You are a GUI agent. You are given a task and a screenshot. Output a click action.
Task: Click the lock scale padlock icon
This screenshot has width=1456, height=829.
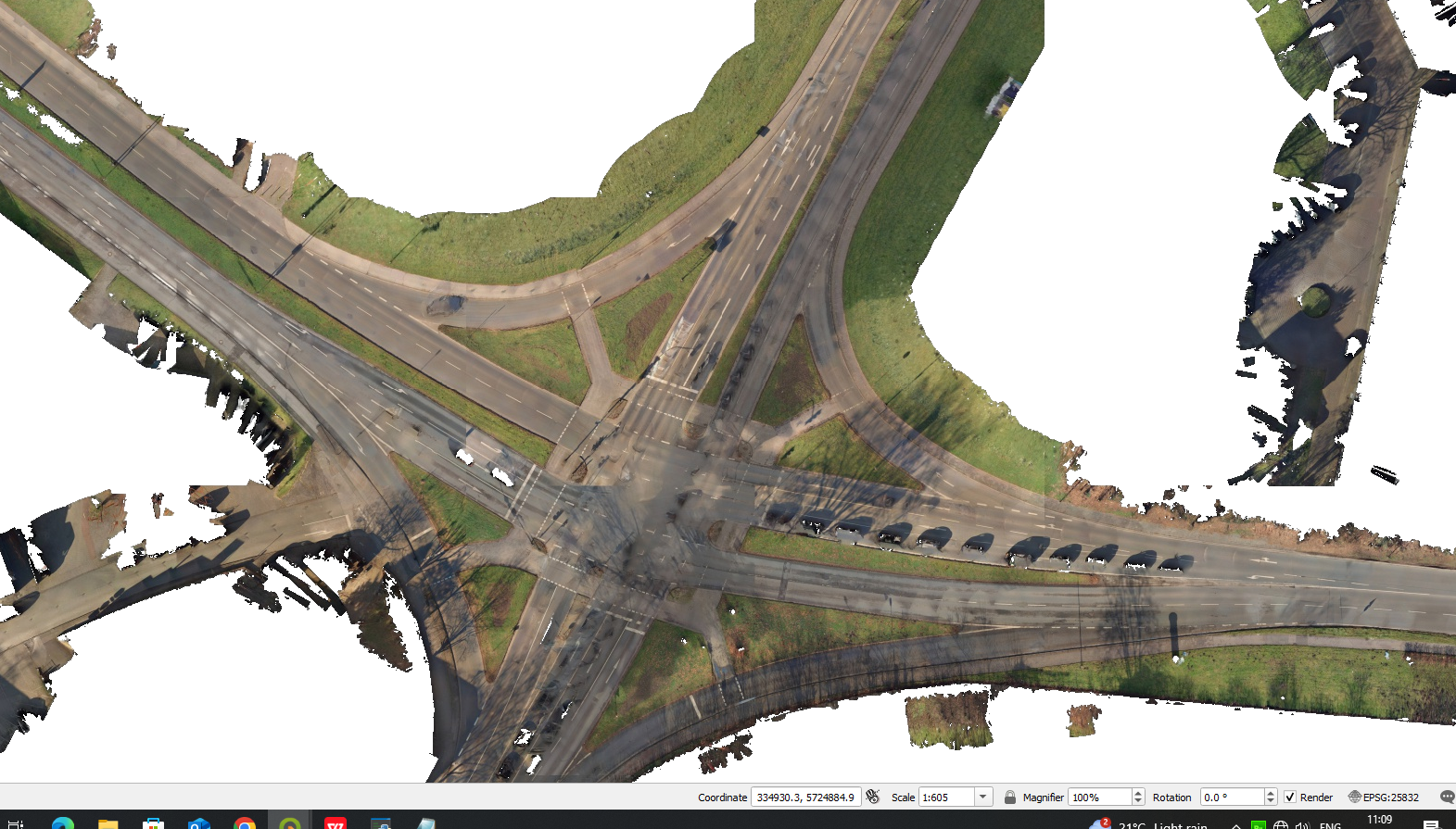pyautogui.click(x=1010, y=797)
